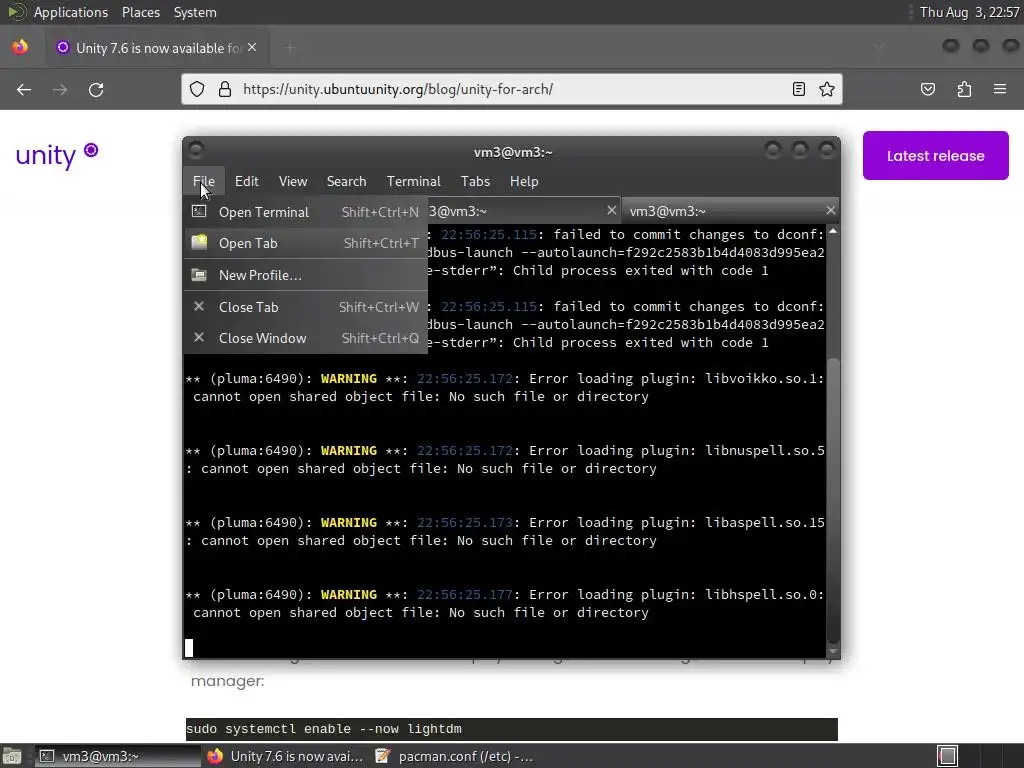Expand the Firefox list all tabs chevron
This screenshot has width=1024, height=768.
coord(879,46)
